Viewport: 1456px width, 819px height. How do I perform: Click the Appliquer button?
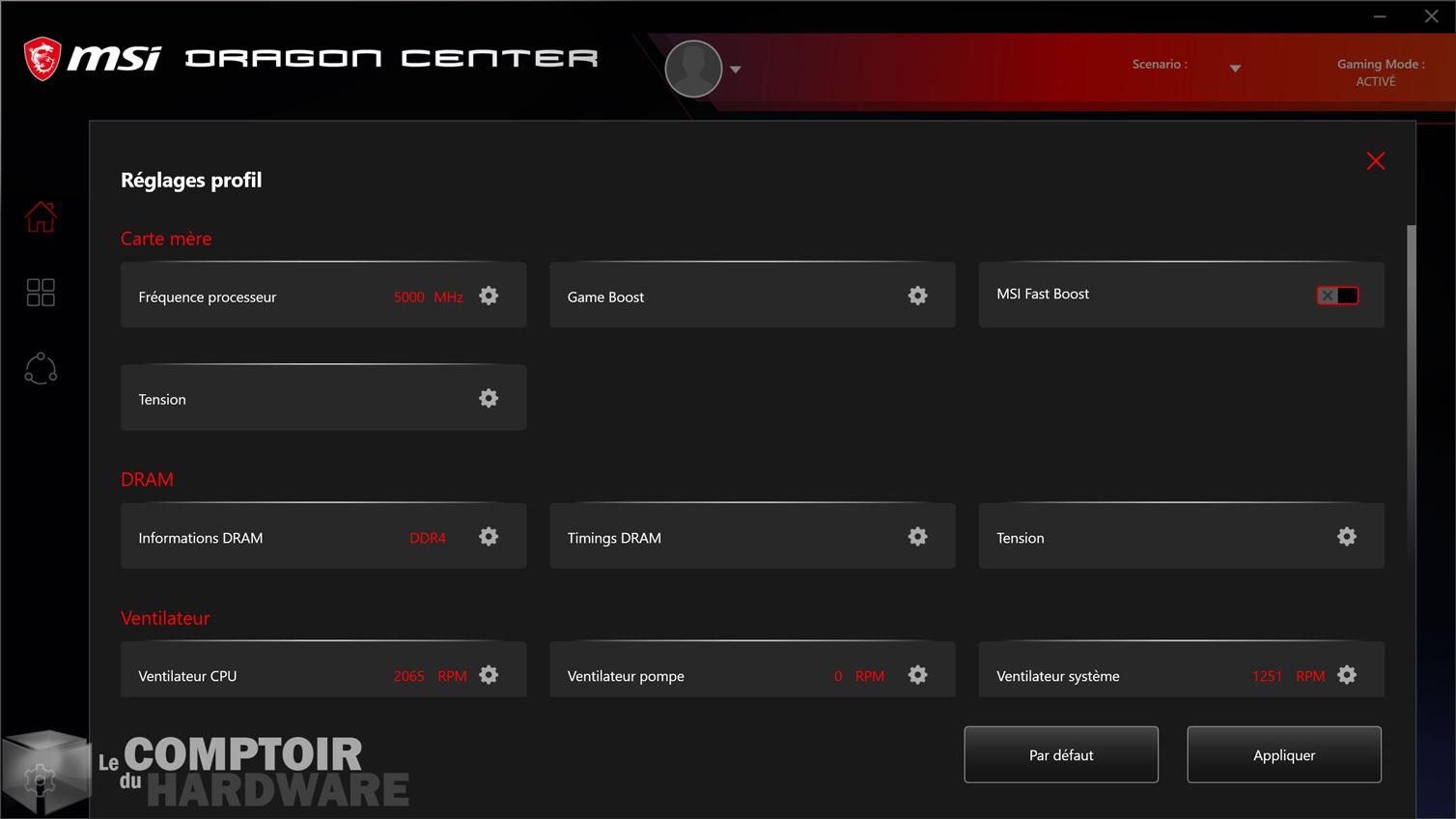click(1284, 754)
